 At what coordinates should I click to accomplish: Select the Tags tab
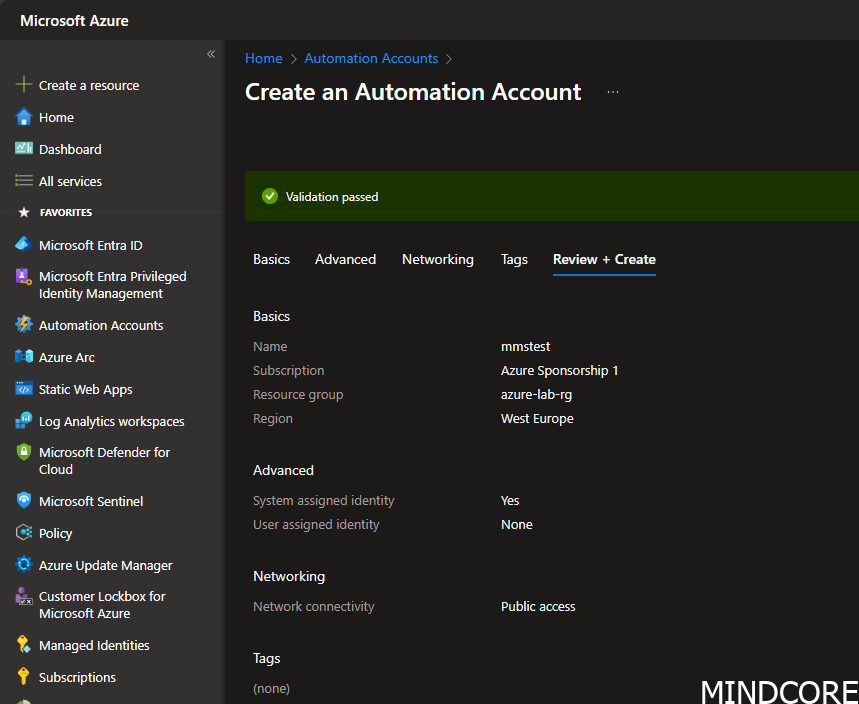click(x=514, y=259)
